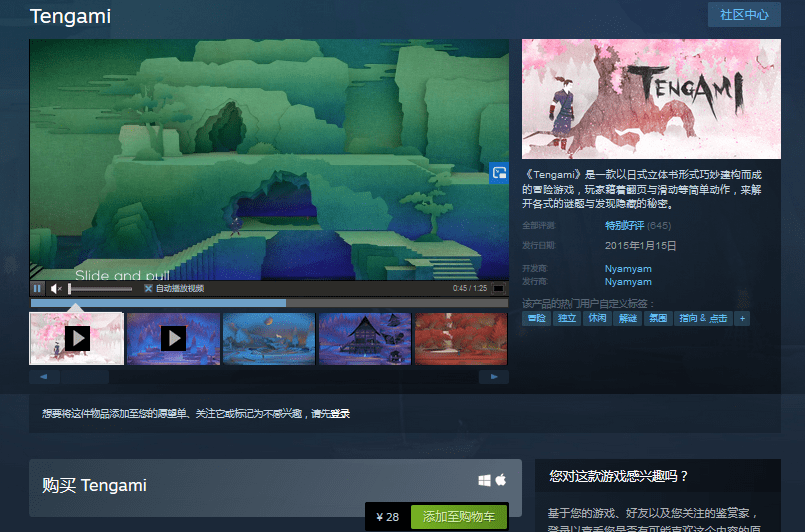Open the 特别好评 reviews summary link
This screenshot has height=532, width=805.
(x=624, y=225)
